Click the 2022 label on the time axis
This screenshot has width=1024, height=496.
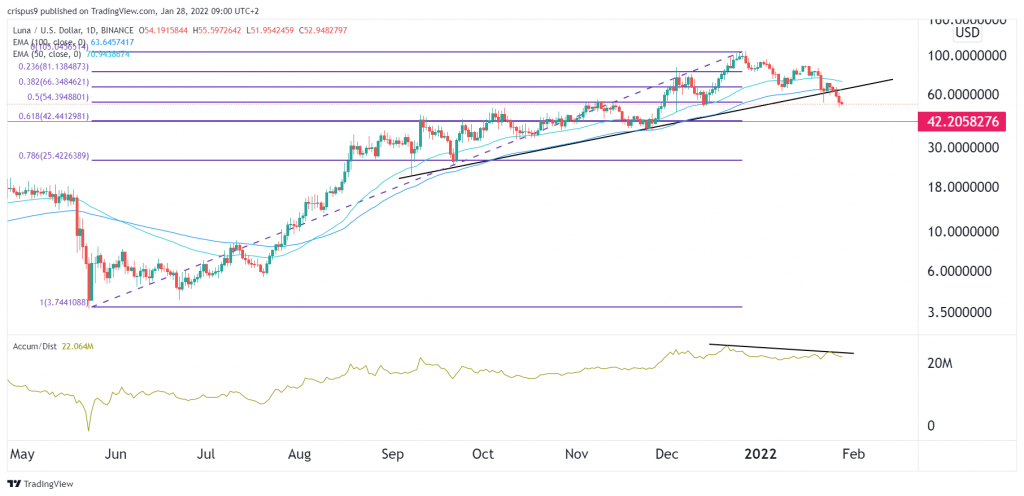pyautogui.click(x=760, y=454)
